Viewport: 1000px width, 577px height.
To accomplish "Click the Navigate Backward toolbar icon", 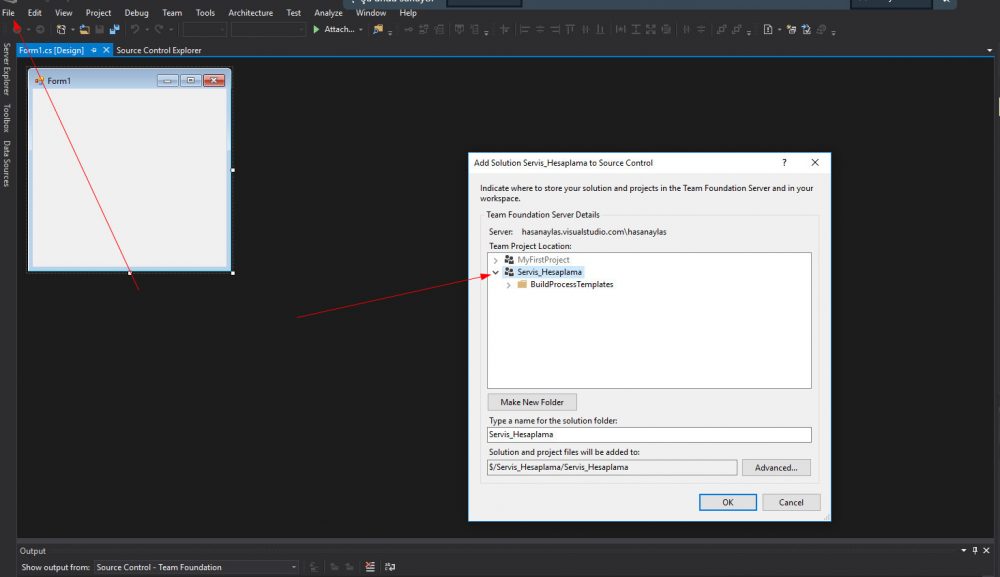I will 17,29.
